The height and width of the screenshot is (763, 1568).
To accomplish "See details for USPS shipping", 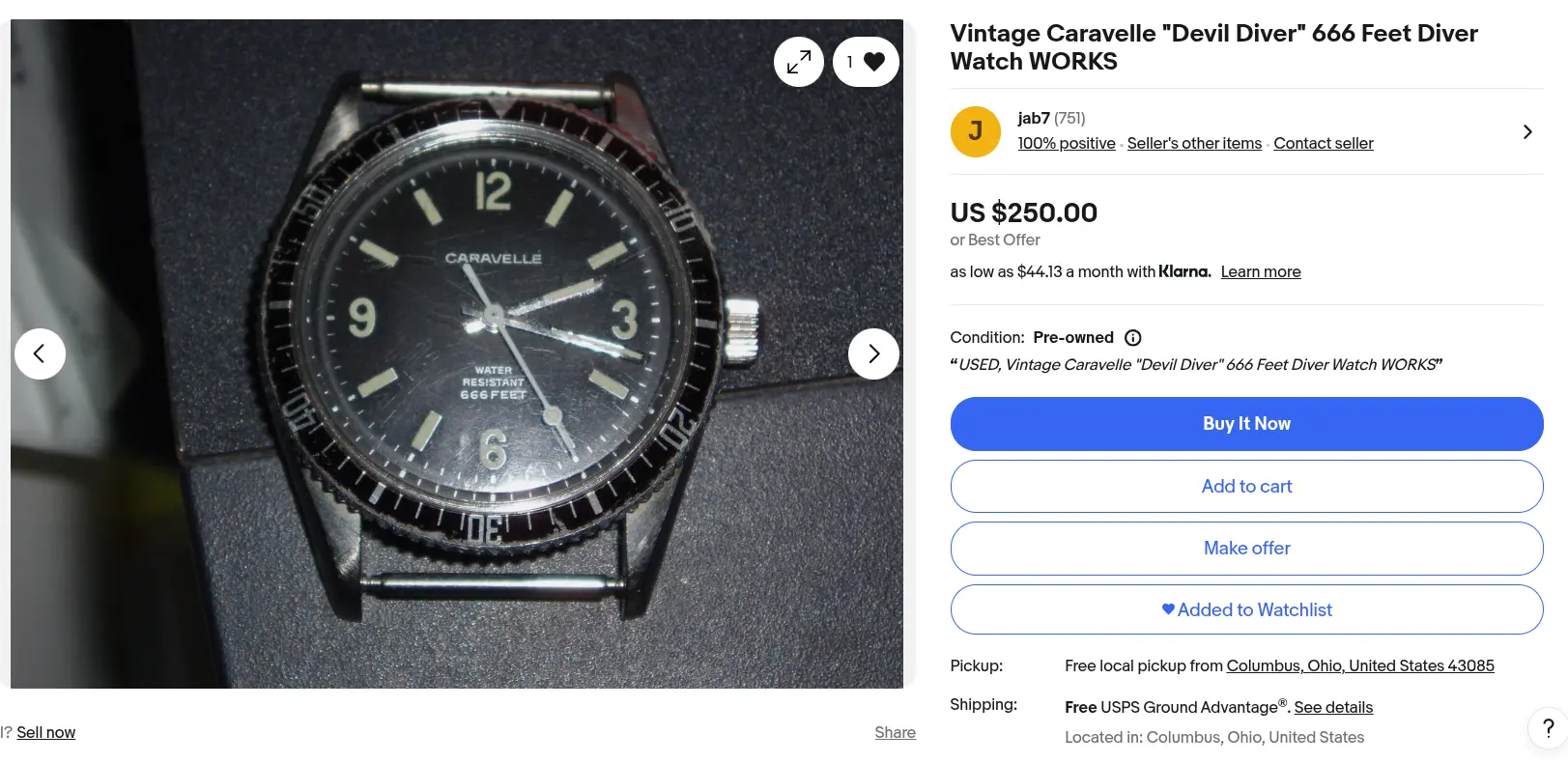I will pos(1332,707).
